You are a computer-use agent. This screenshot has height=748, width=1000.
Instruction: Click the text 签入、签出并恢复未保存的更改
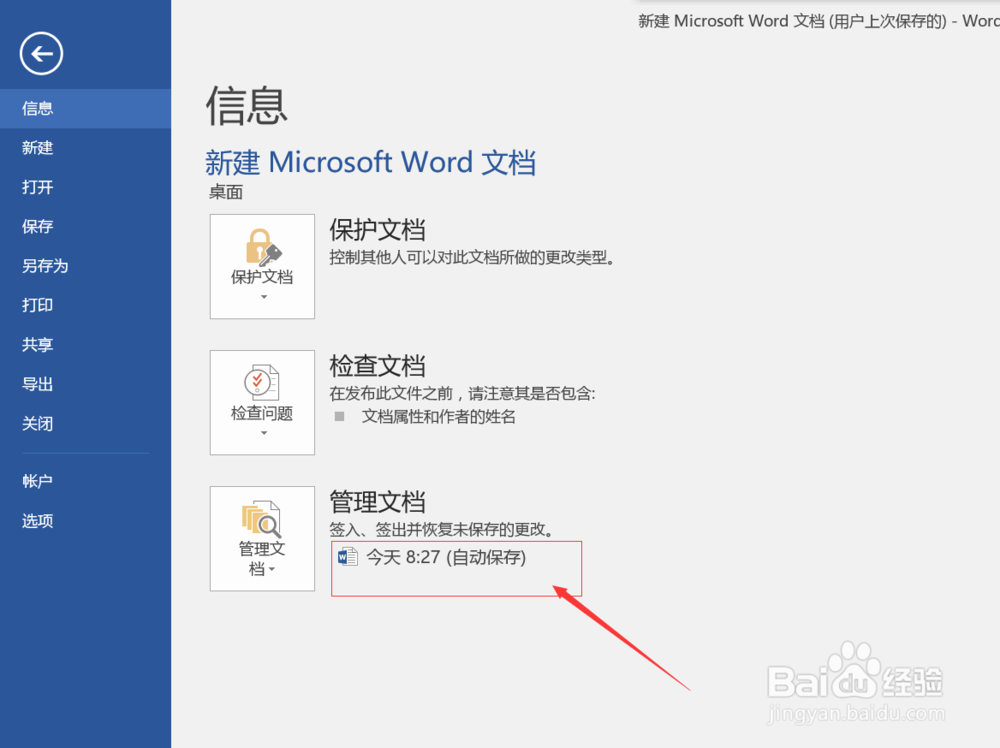tap(441, 529)
